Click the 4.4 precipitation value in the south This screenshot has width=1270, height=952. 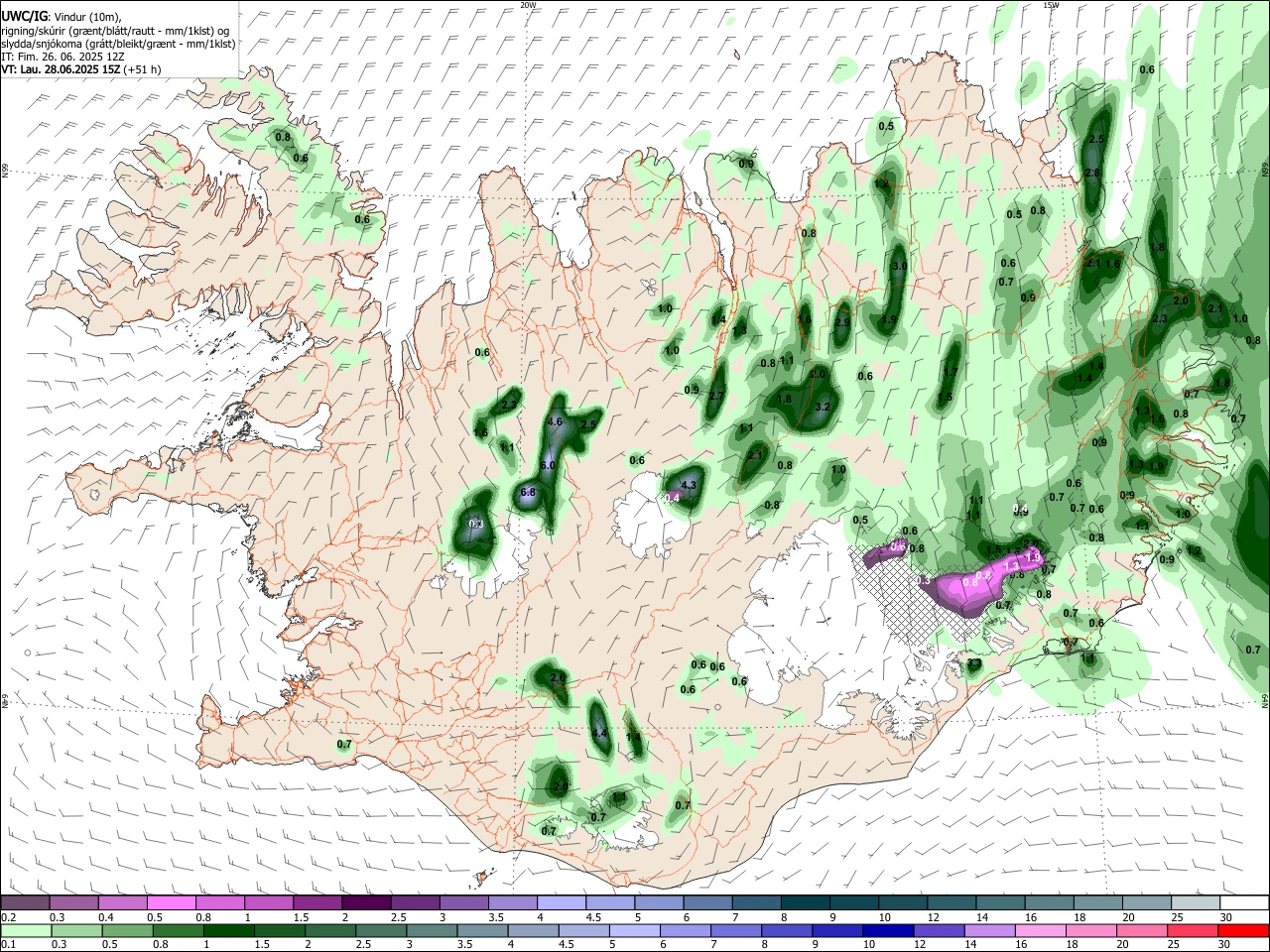[598, 733]
